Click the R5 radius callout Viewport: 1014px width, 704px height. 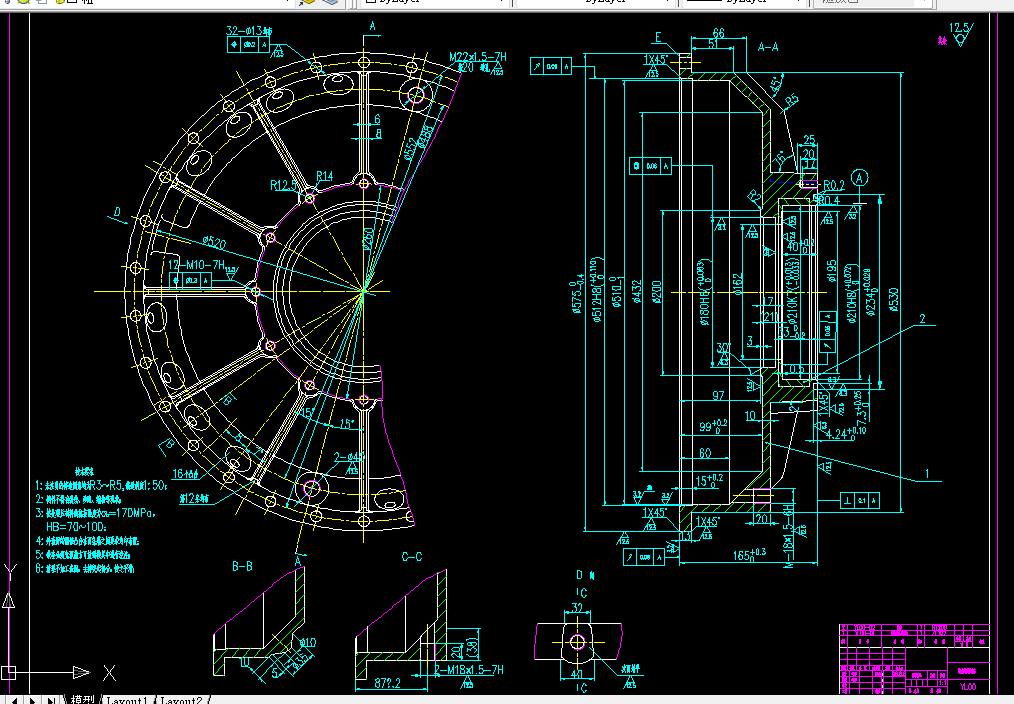coord(791,101)
